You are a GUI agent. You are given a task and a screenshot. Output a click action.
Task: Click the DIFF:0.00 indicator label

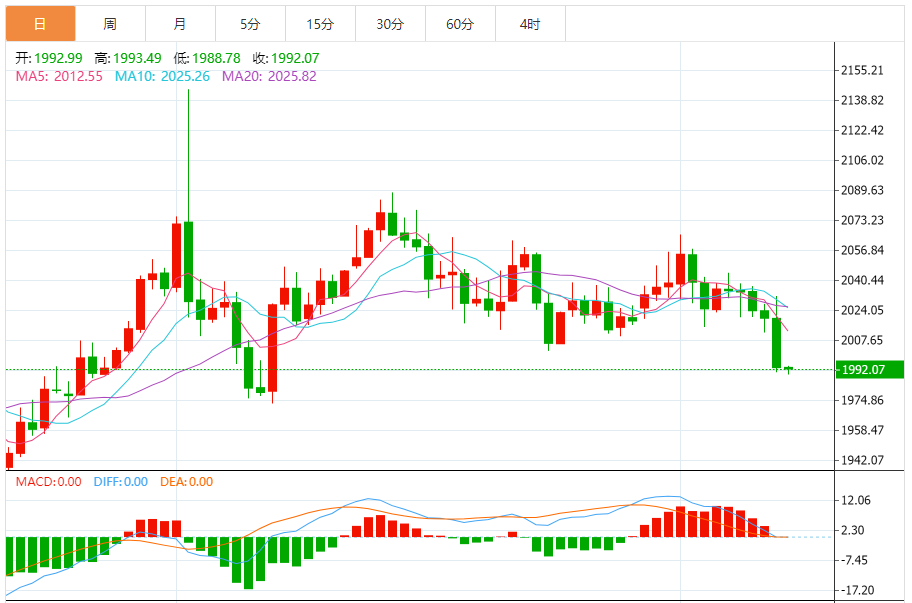(120, 481)
